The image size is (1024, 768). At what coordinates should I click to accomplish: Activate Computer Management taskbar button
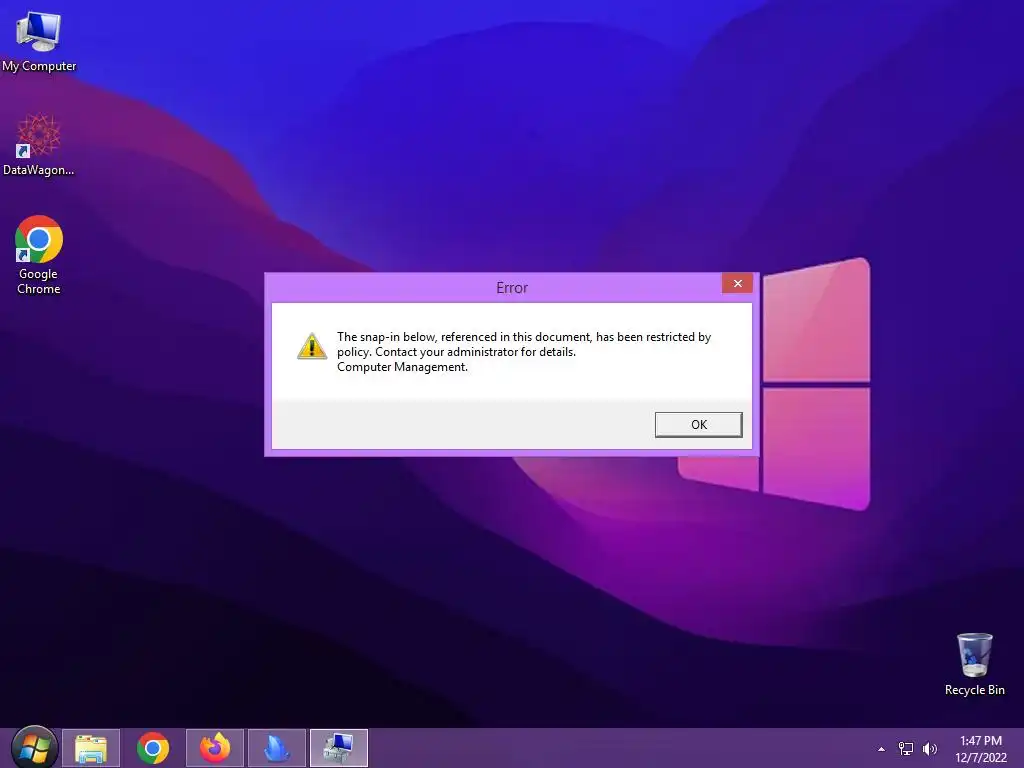[x=339, y=748]
